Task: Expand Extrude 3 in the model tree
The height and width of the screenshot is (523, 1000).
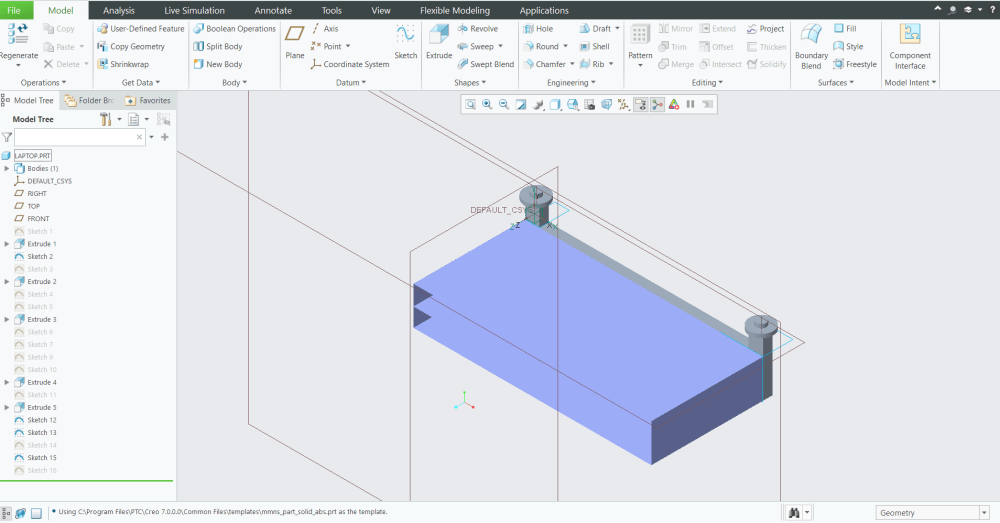Action: [x=7, y=319]
